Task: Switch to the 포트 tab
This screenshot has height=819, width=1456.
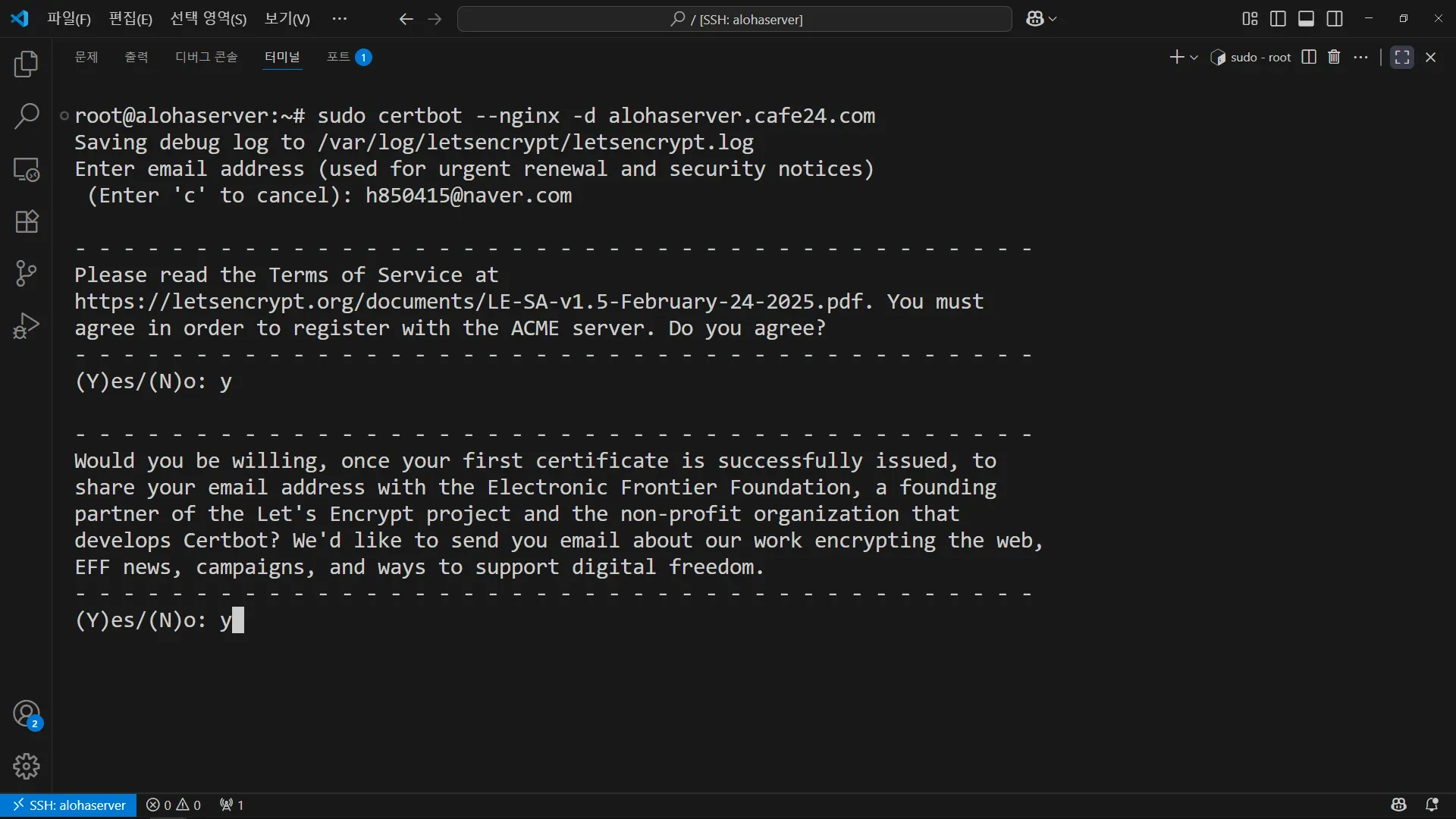Action: pos(338,57)
